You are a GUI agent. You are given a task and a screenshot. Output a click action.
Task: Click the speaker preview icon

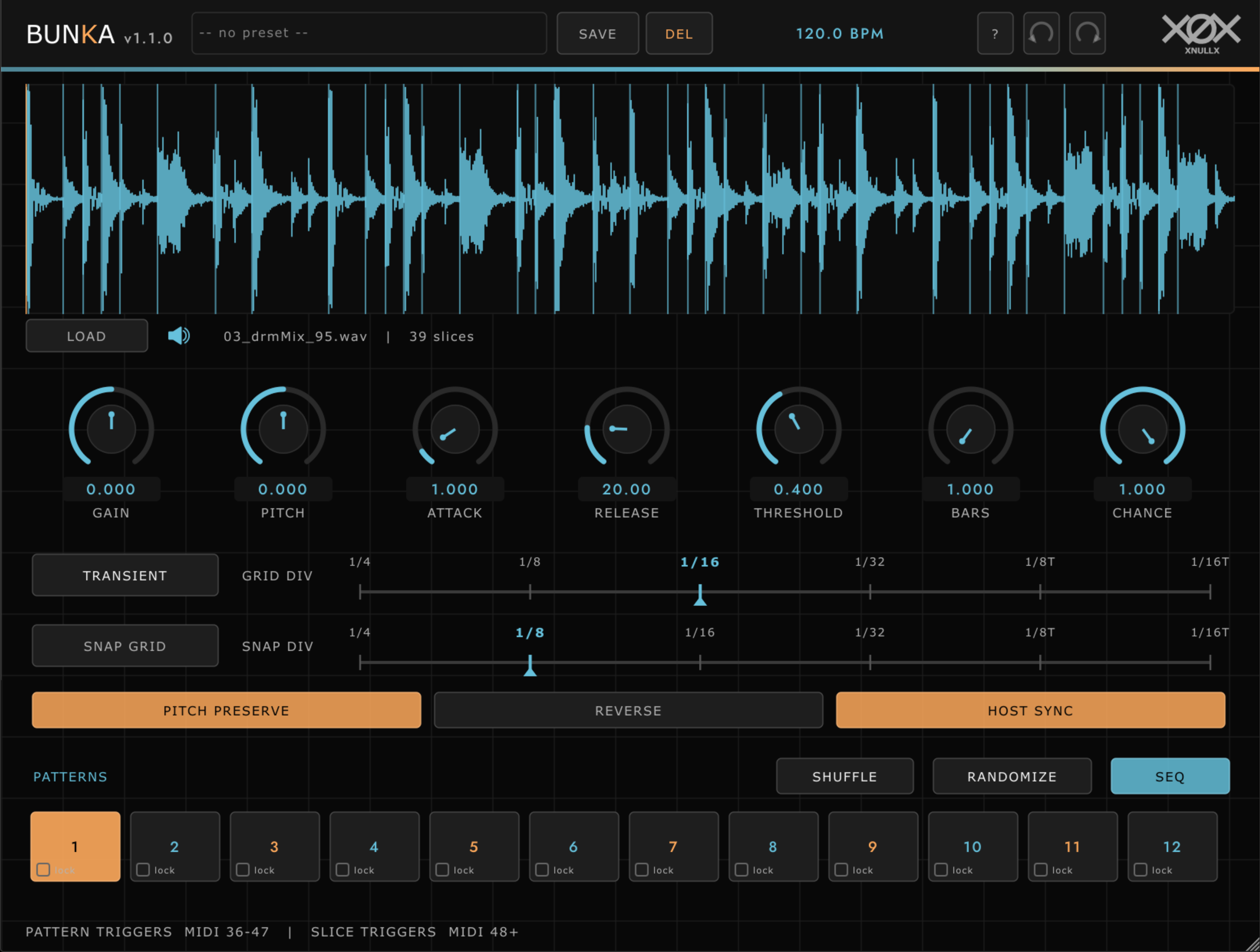[x=179, y=336]
